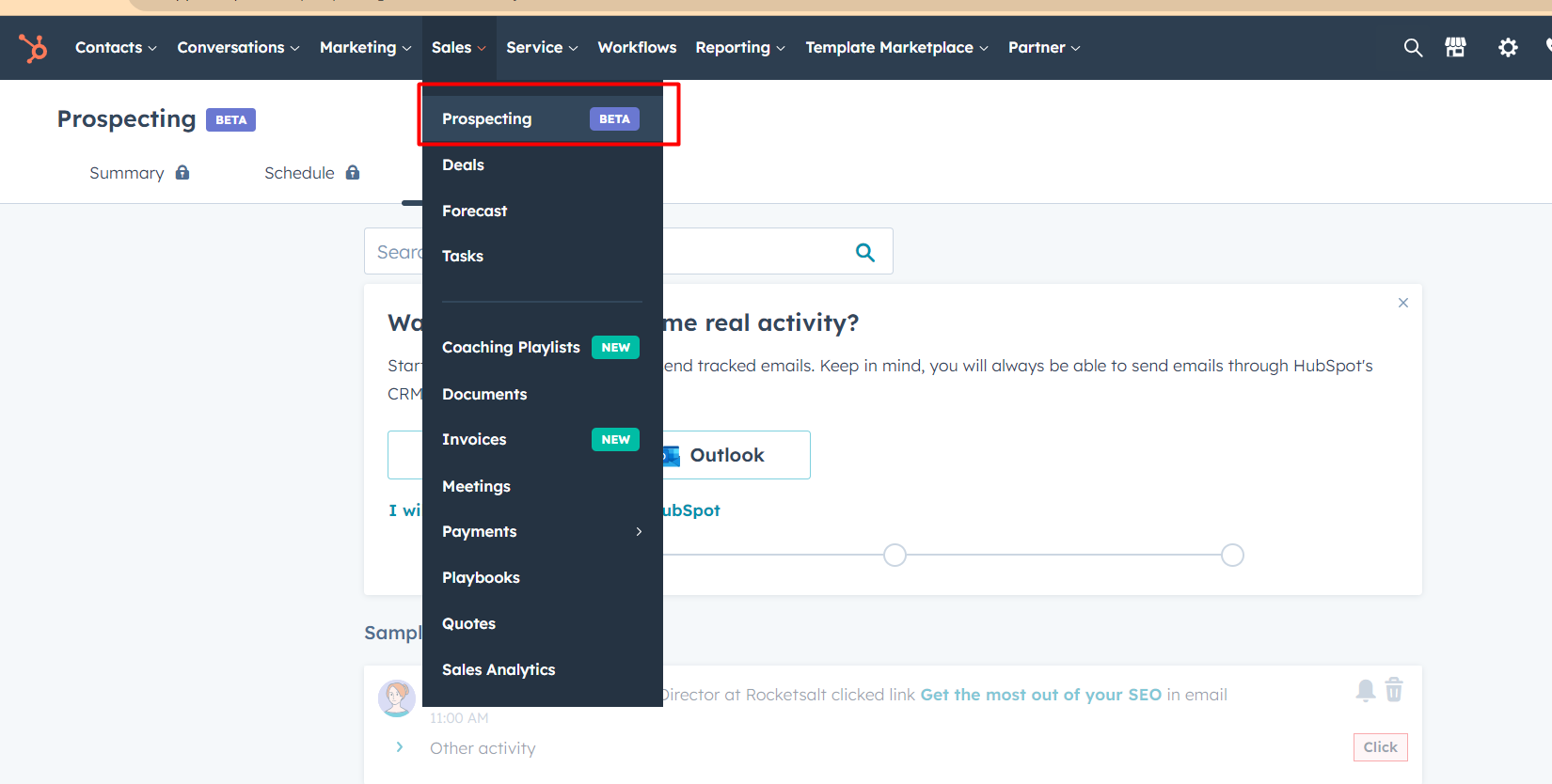Collapse the Sales menu

[459, 47]
